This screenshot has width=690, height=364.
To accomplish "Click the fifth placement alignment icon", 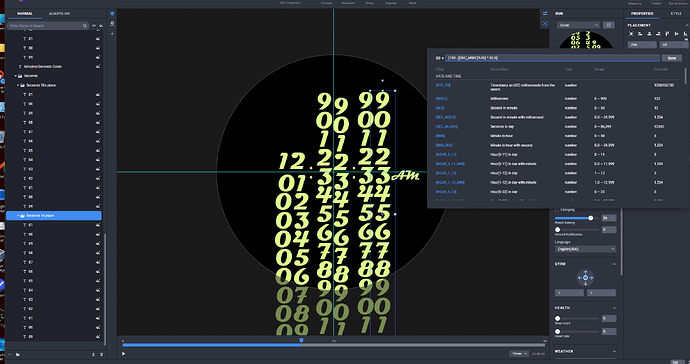I will click(x=668, y=34).
